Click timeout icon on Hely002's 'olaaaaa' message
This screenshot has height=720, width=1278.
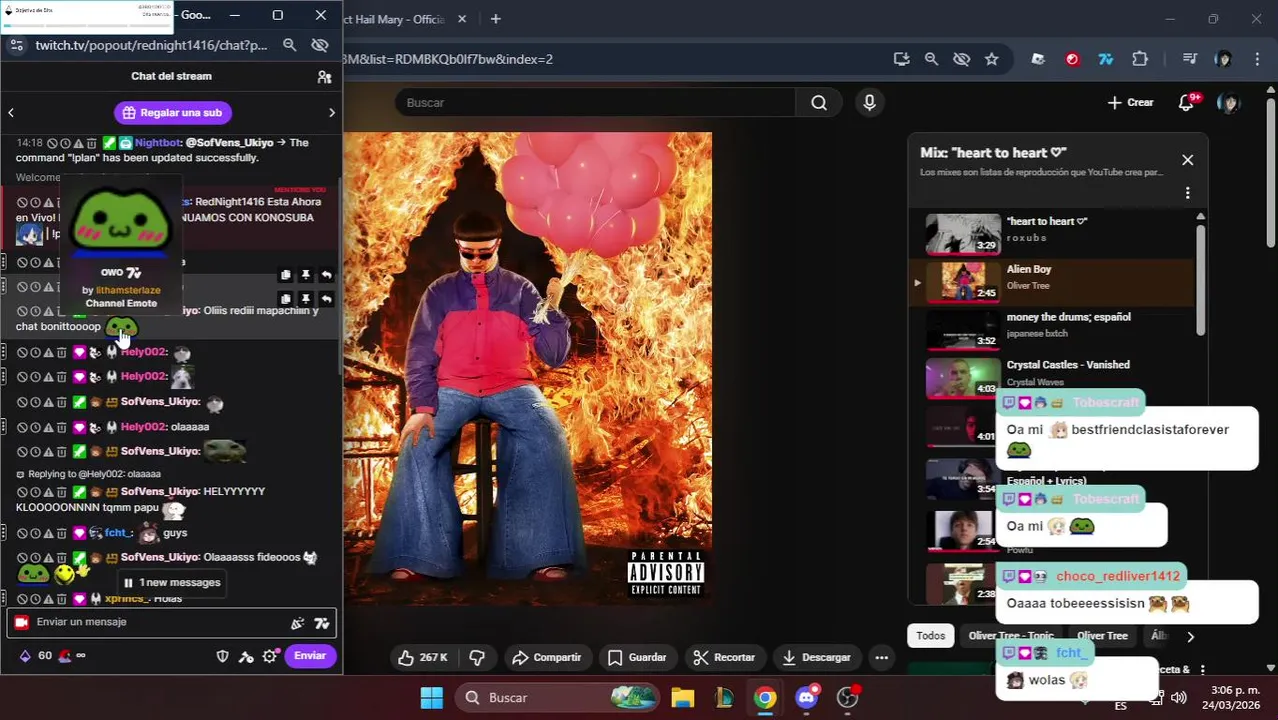(x=35, y=427)
